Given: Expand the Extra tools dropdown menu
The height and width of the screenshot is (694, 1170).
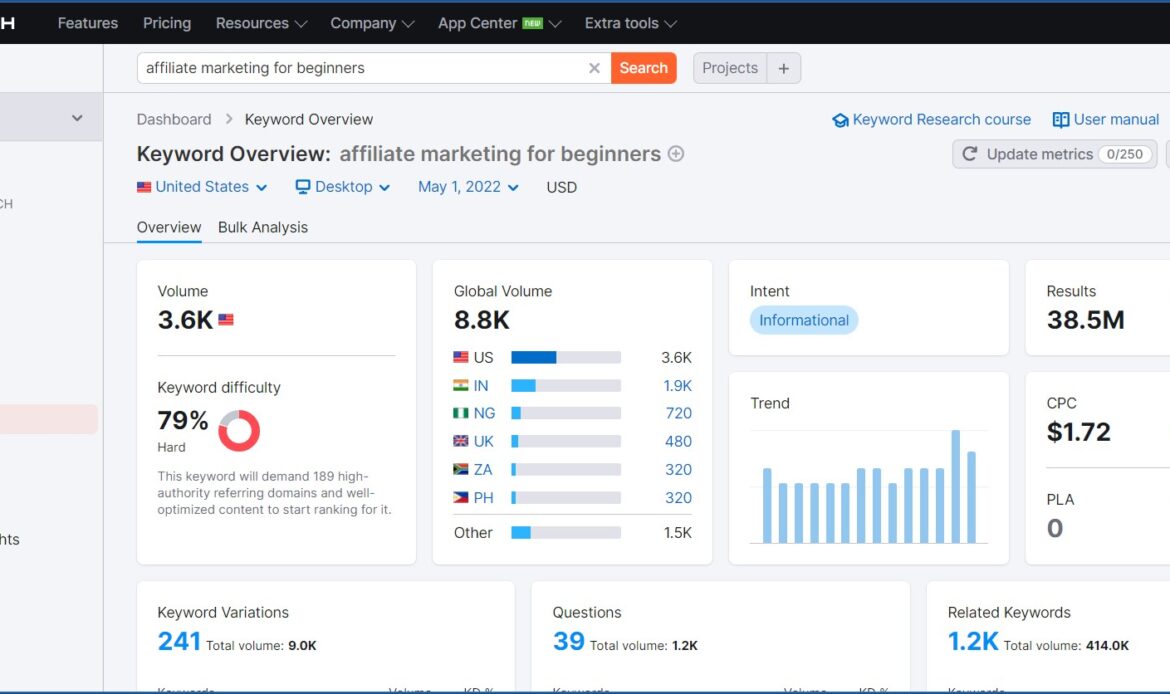Looking at the screenshot, I should (x=631, y=23).
